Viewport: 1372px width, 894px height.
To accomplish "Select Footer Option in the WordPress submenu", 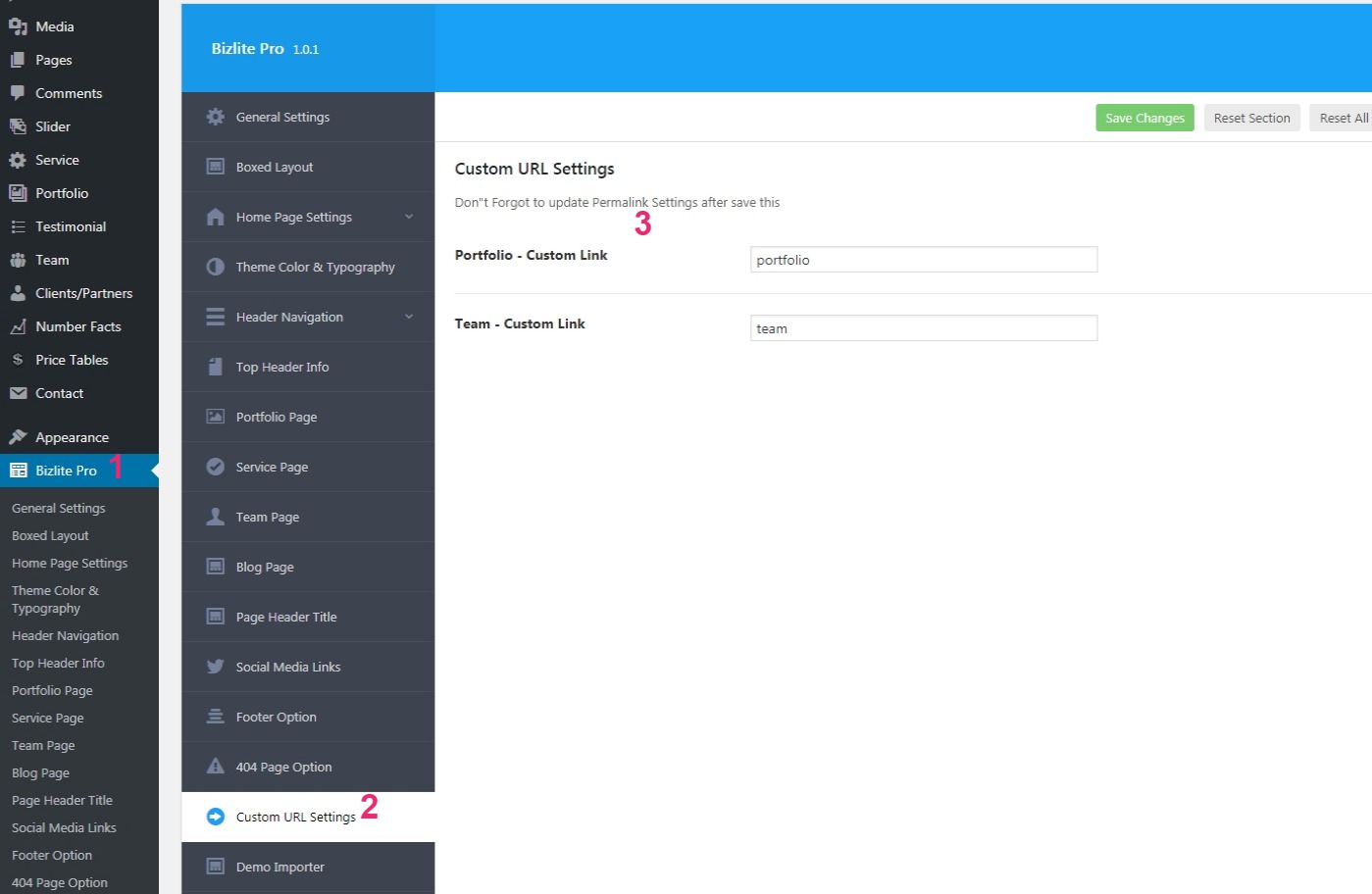I will coord(52,855).
